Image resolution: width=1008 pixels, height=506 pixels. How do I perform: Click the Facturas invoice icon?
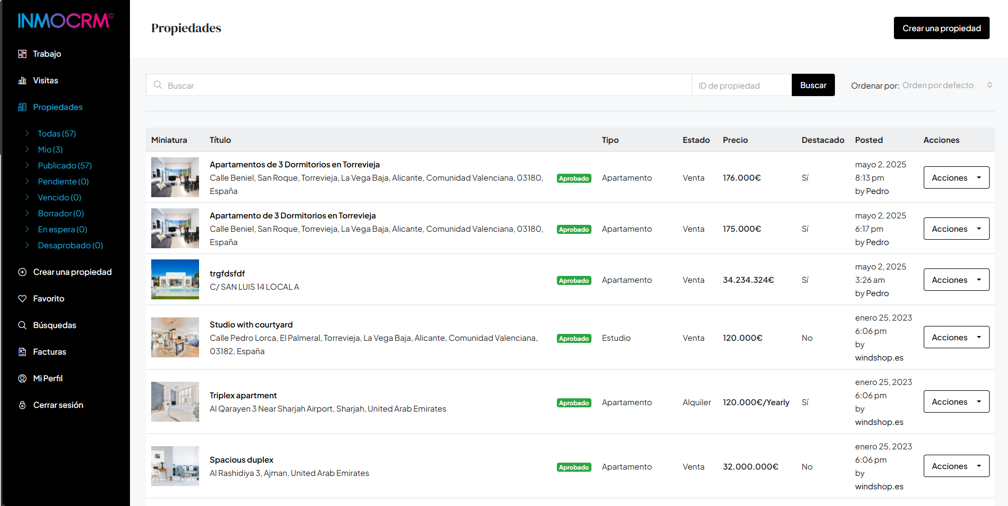(x=22, y=352)
